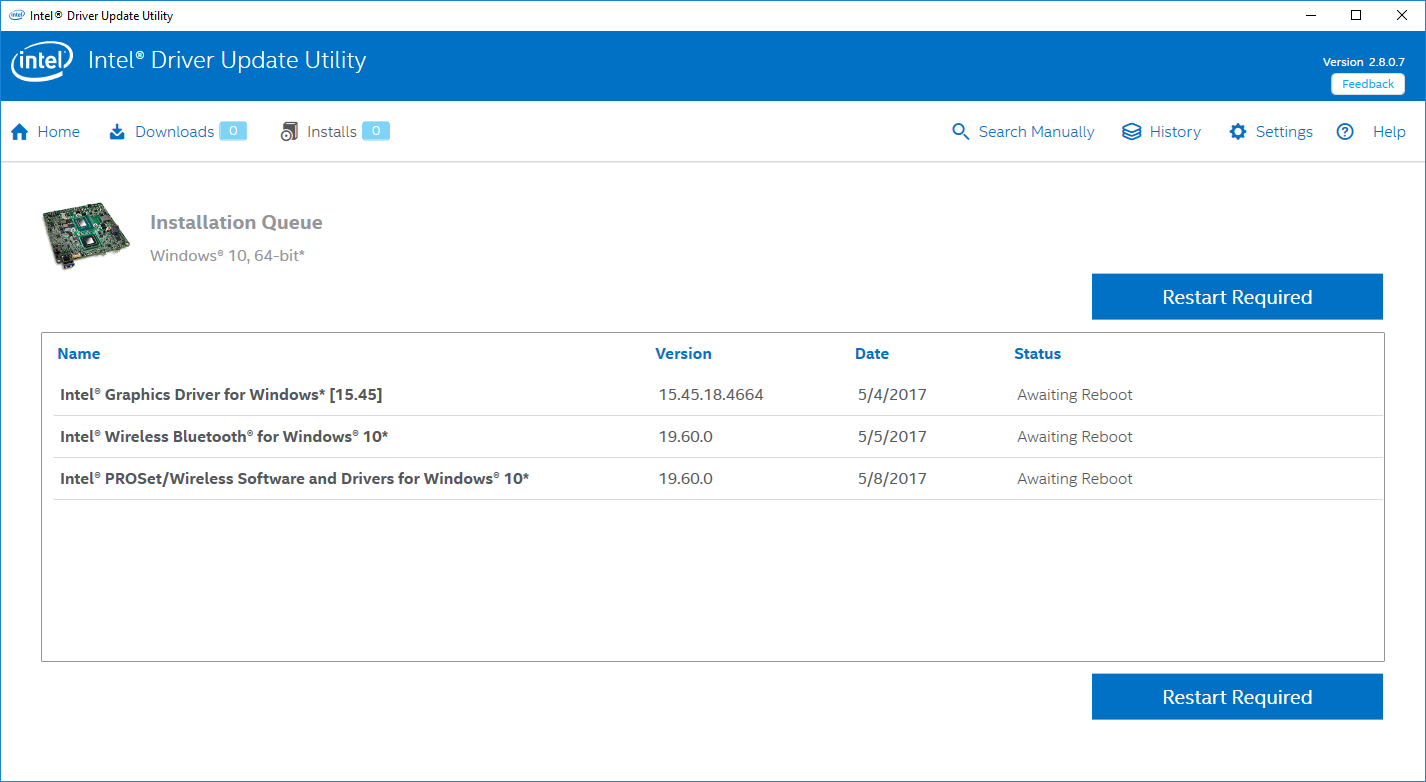Image resolution: width=1426 pixels, height=782 pixels.
Task: Open the Home tab label
Action: (x=59, y=132)
